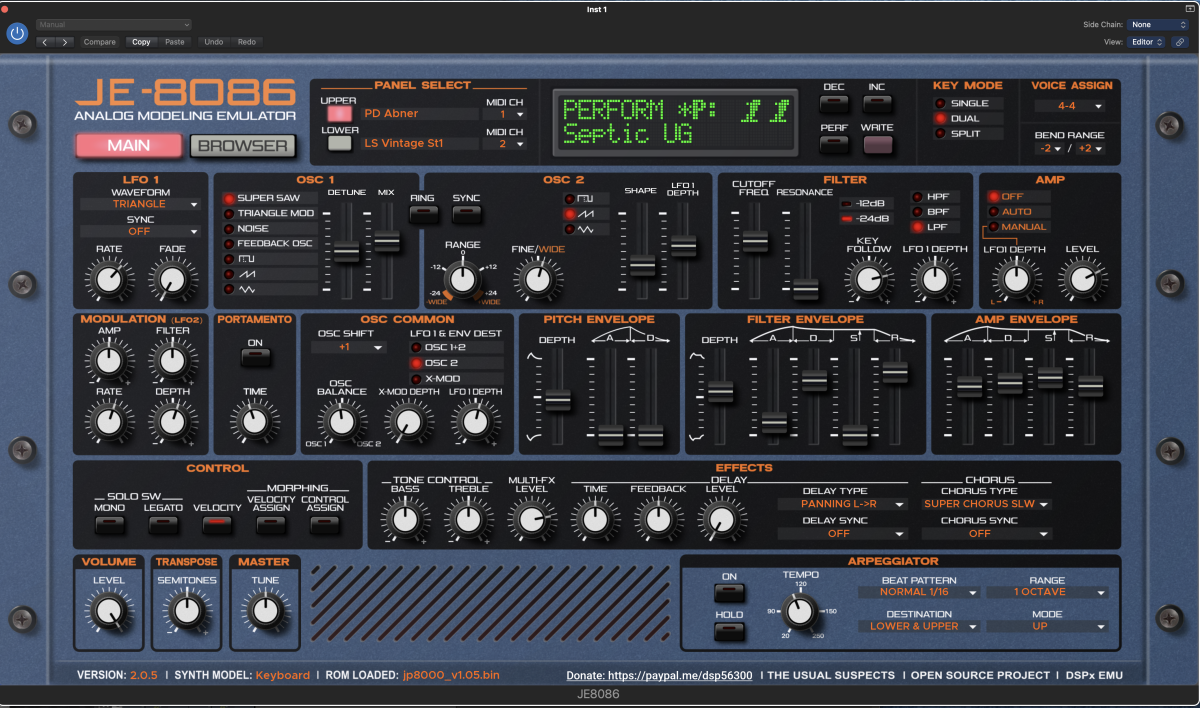Click the OSC 2 Range knob
The width and height of the screenshot is (1200, 708).
click(x=462, y=278)
